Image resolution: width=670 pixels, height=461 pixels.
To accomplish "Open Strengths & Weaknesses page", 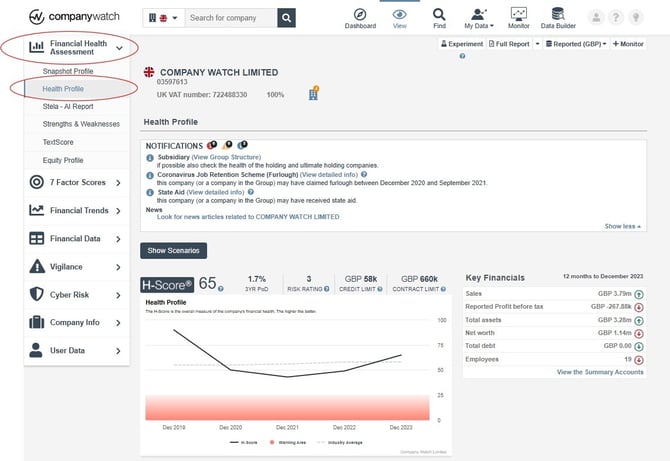I will click(x=81, y=124).
